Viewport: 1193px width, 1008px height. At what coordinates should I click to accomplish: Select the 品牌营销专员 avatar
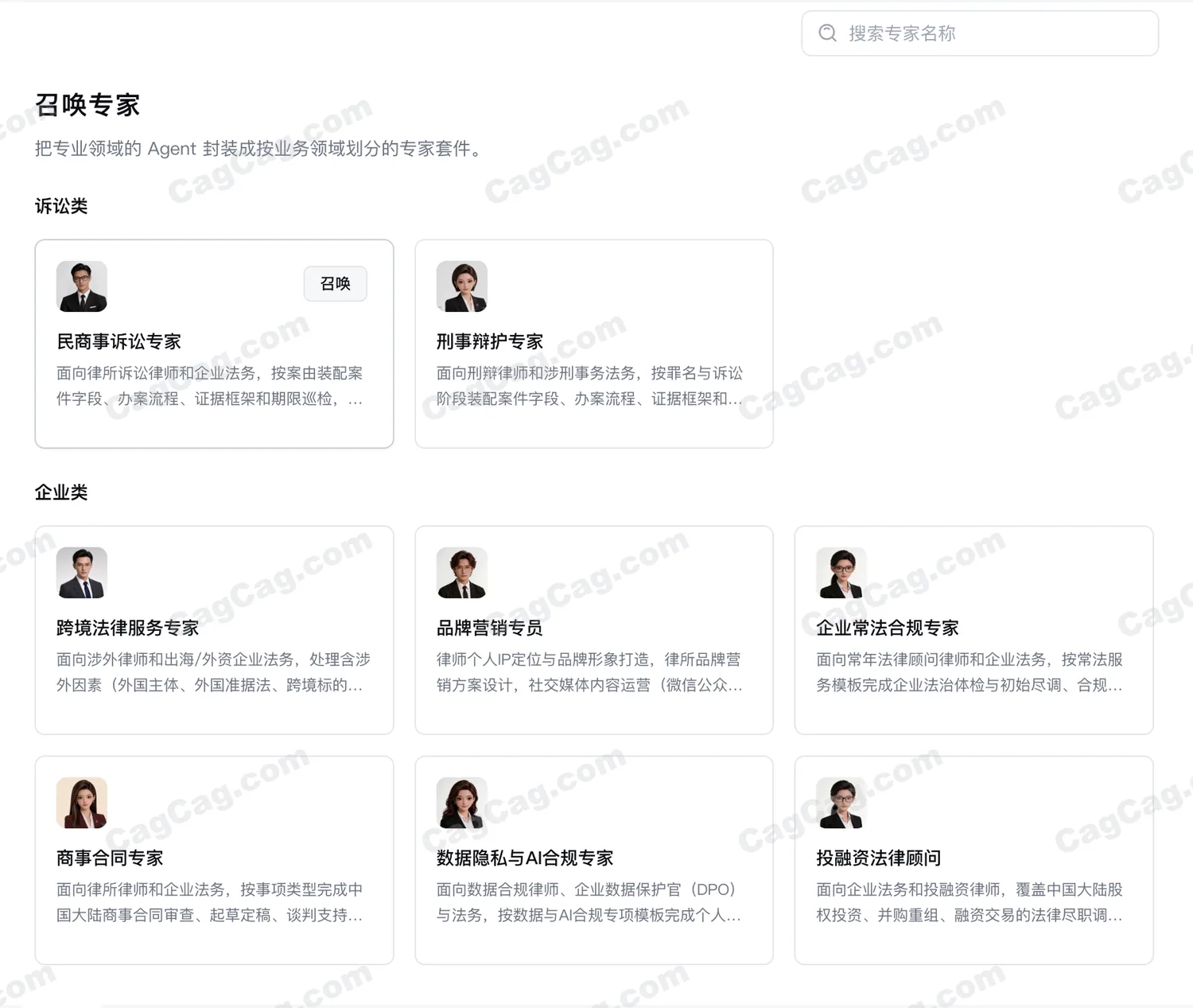pyautogui.click(x=462, y=573)
